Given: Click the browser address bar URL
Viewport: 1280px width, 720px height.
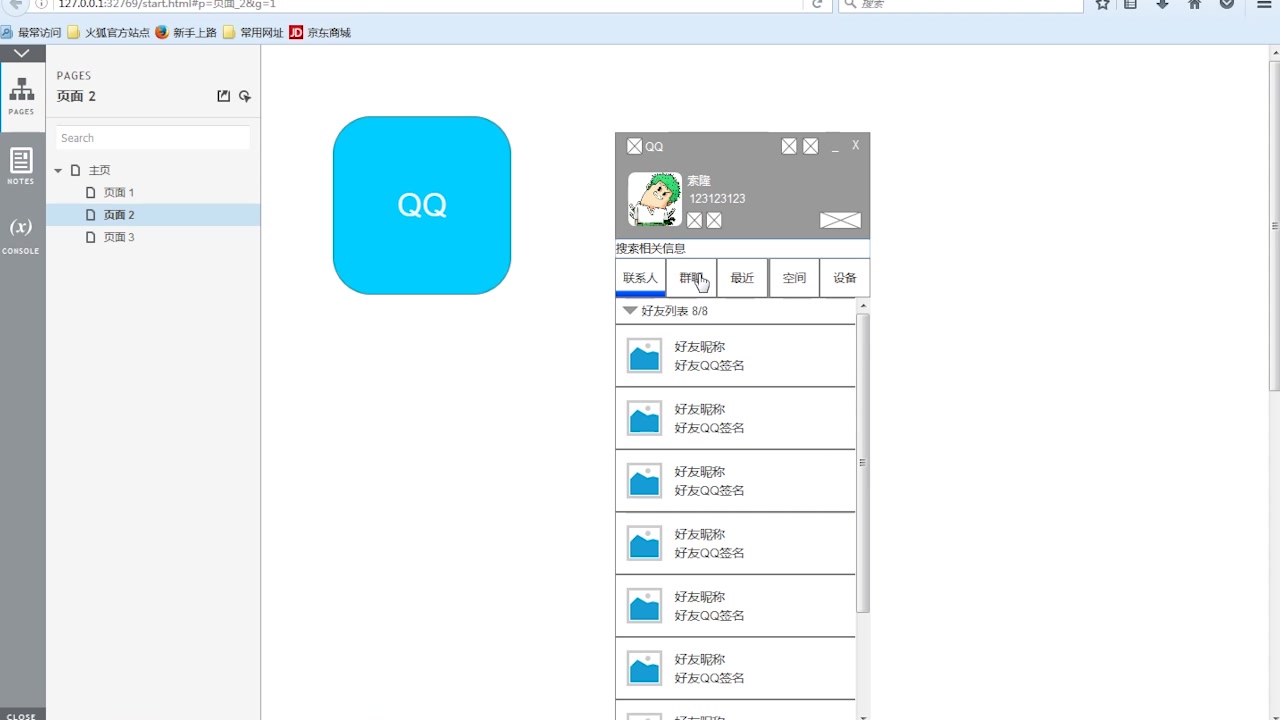Looking at the screenshot, I should (167, 4).
